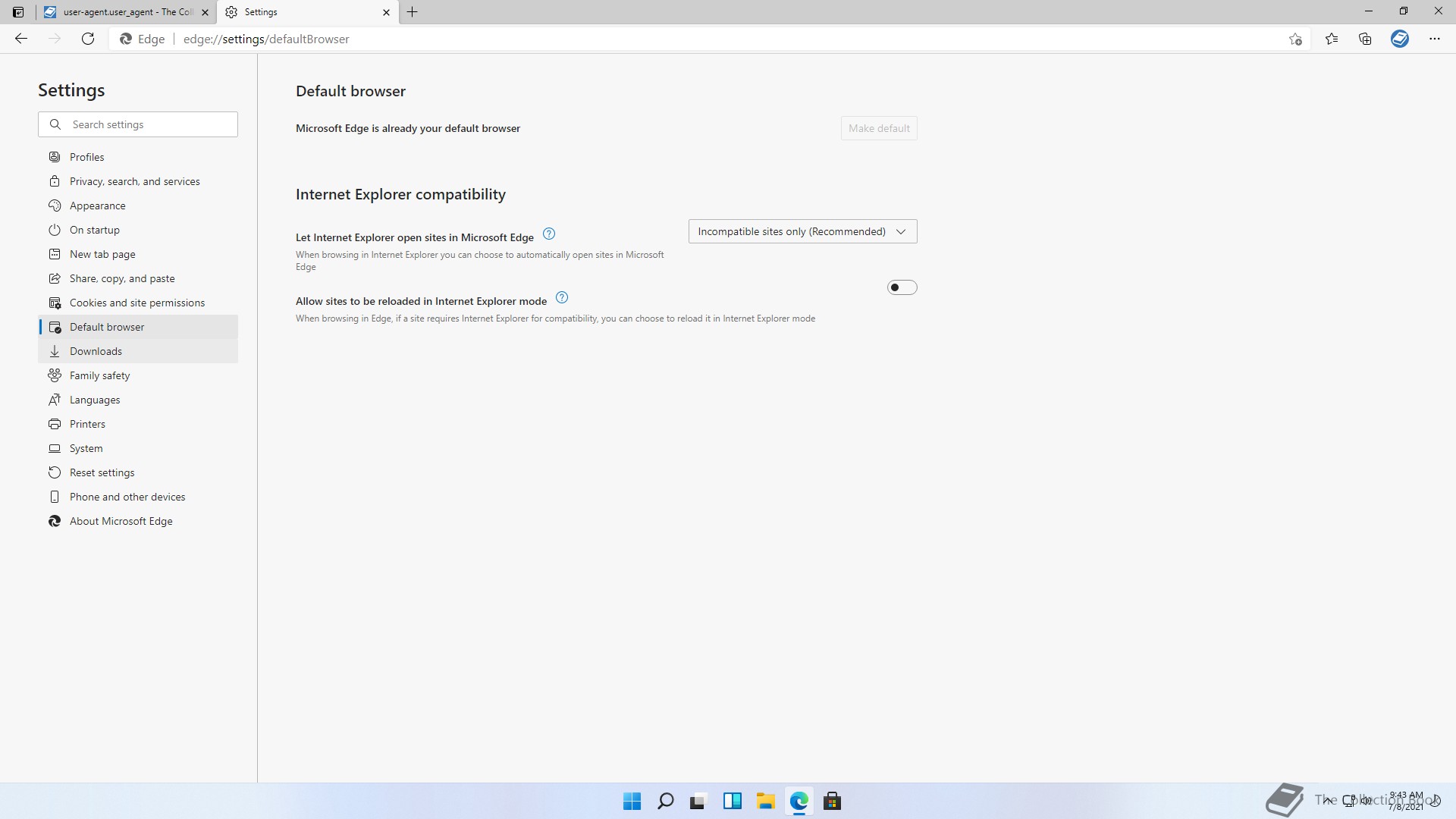This screenshot has height=819, width=1456.
Task: Open Microsoft Store from taskbar
Action: point(832,801)
